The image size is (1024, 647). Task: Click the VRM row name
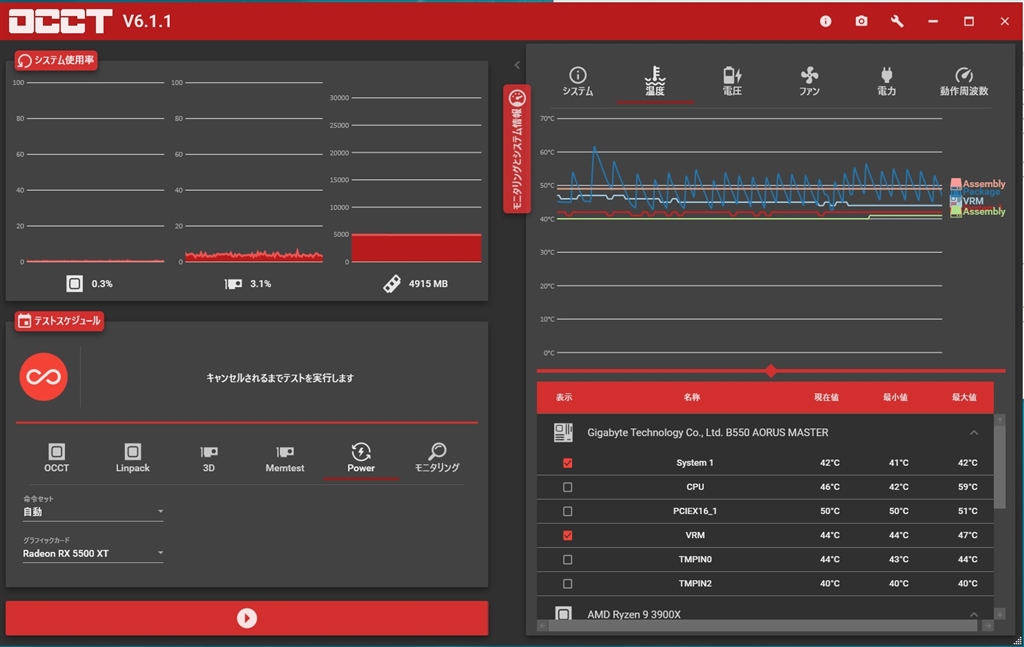coord(695,535)
